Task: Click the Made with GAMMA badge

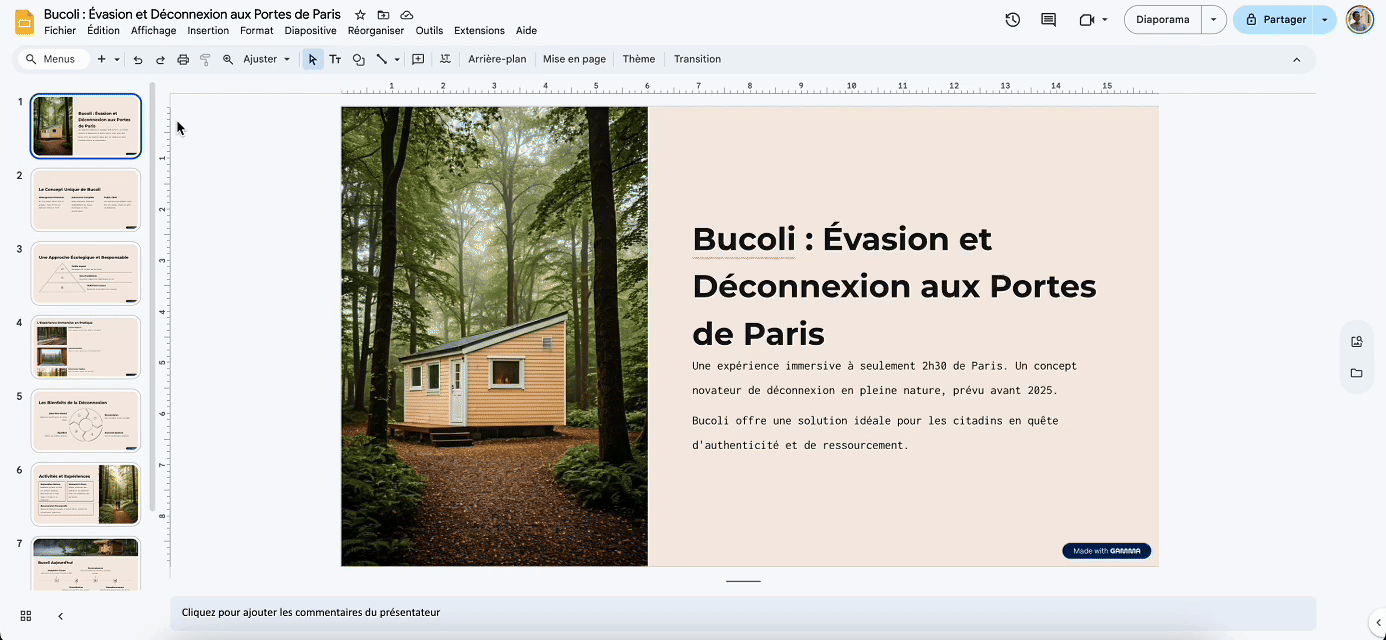Action: coord(1106,551)
